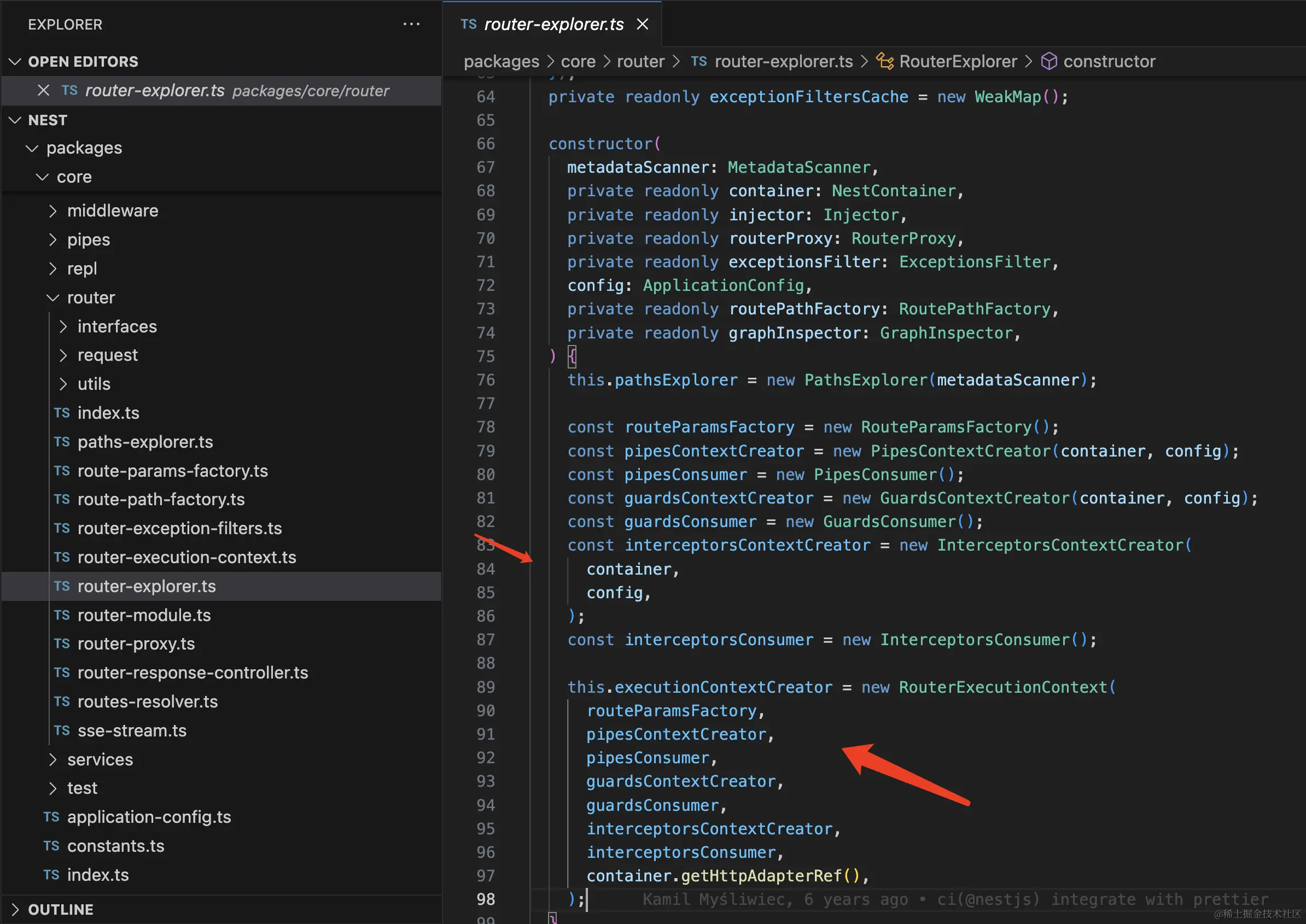Viewport: 1306px width, 924px height.
Task: Click router in the breadcrumb
Action: (x=641, y=61)
